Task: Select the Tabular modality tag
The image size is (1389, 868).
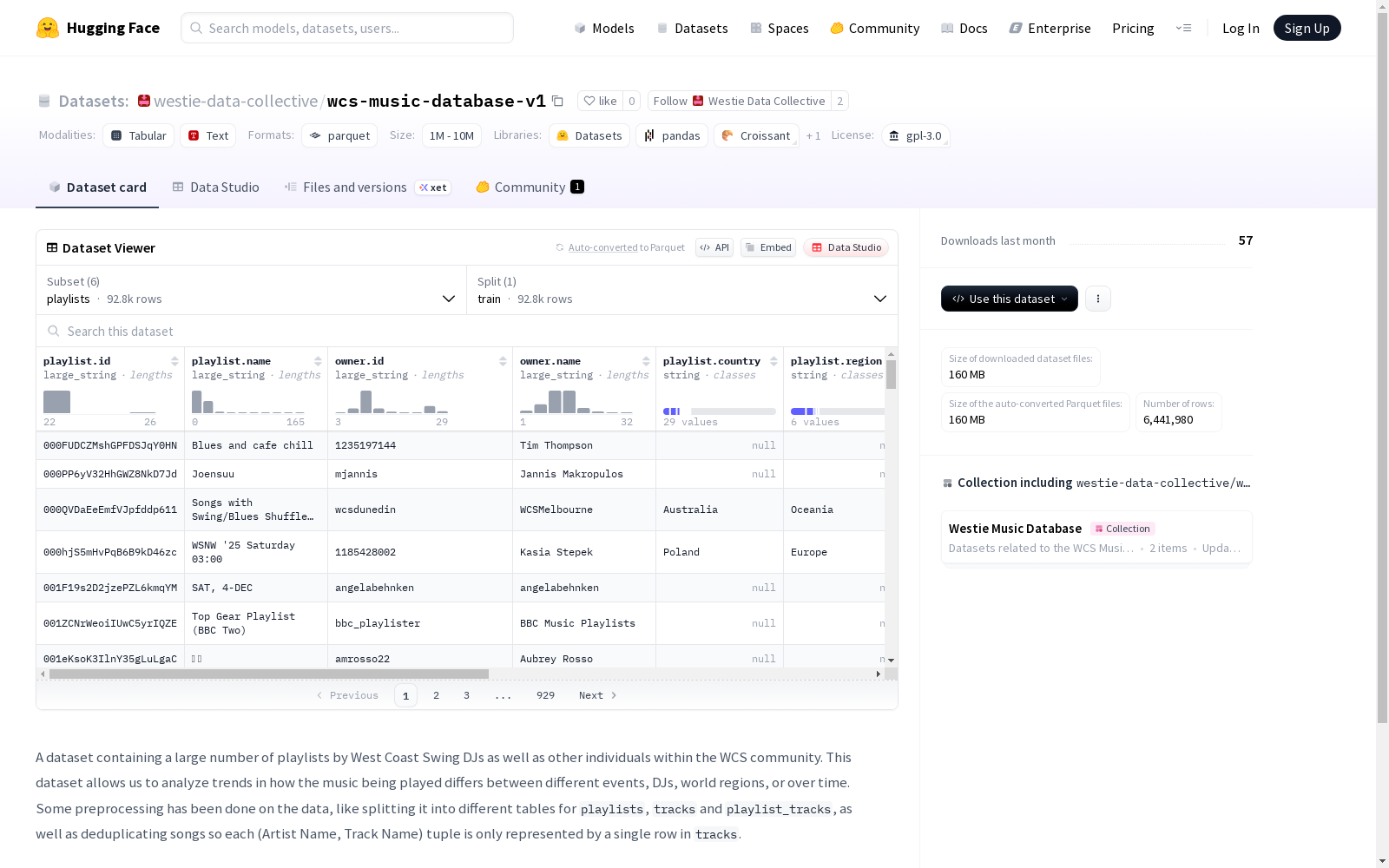Action: pyautogui.click(x=139, y=135)
